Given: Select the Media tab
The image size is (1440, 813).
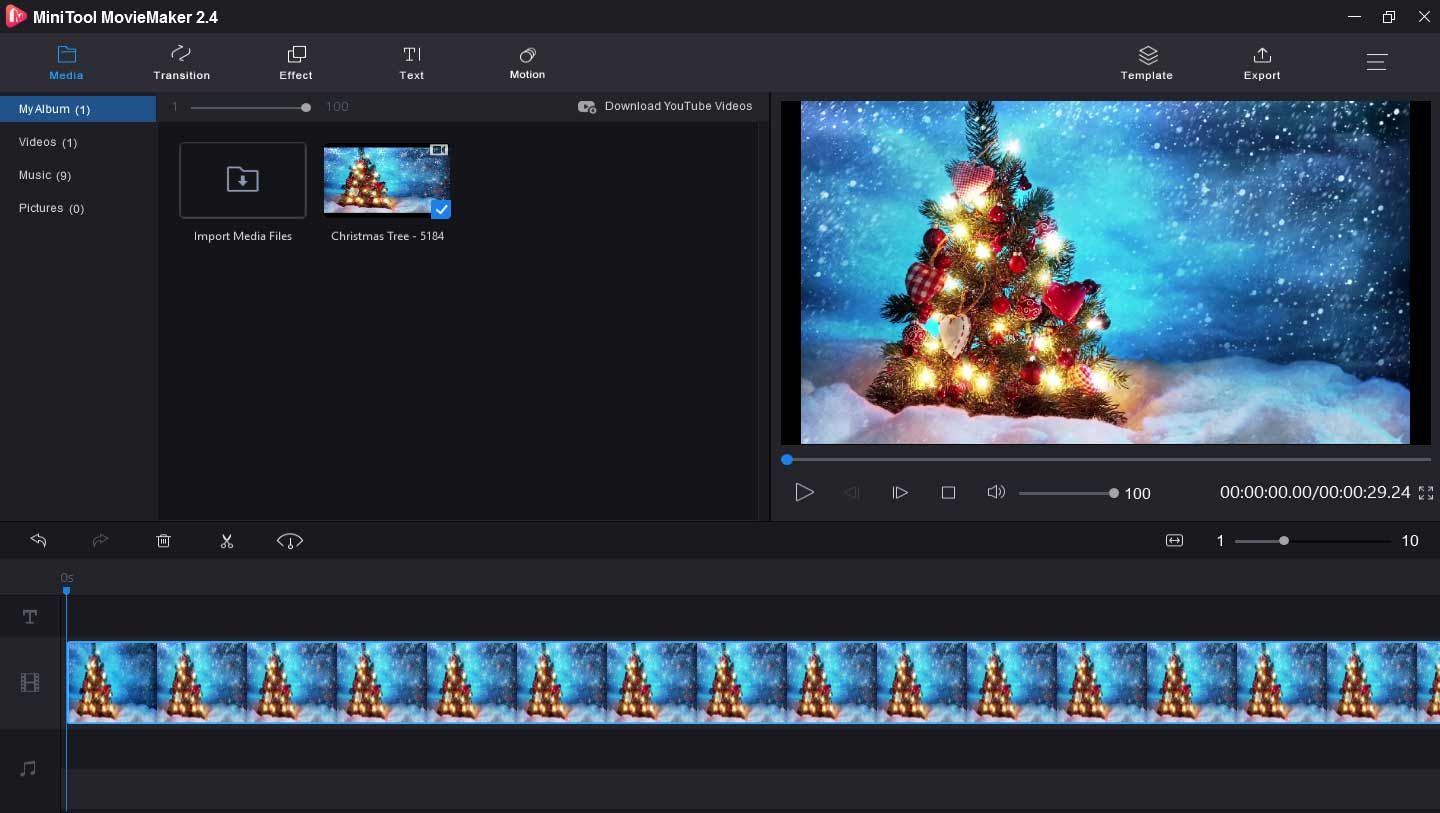Looking at the screenshot, I should click(66, 61).
